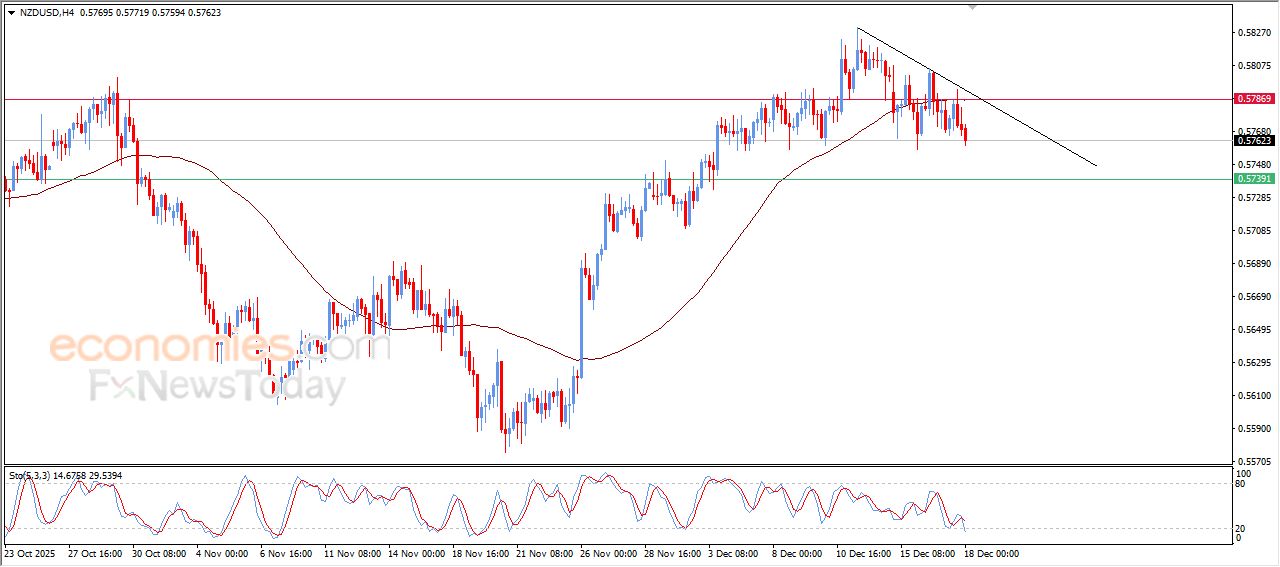Click the green 0.57391 price label

coord(1254,179)
